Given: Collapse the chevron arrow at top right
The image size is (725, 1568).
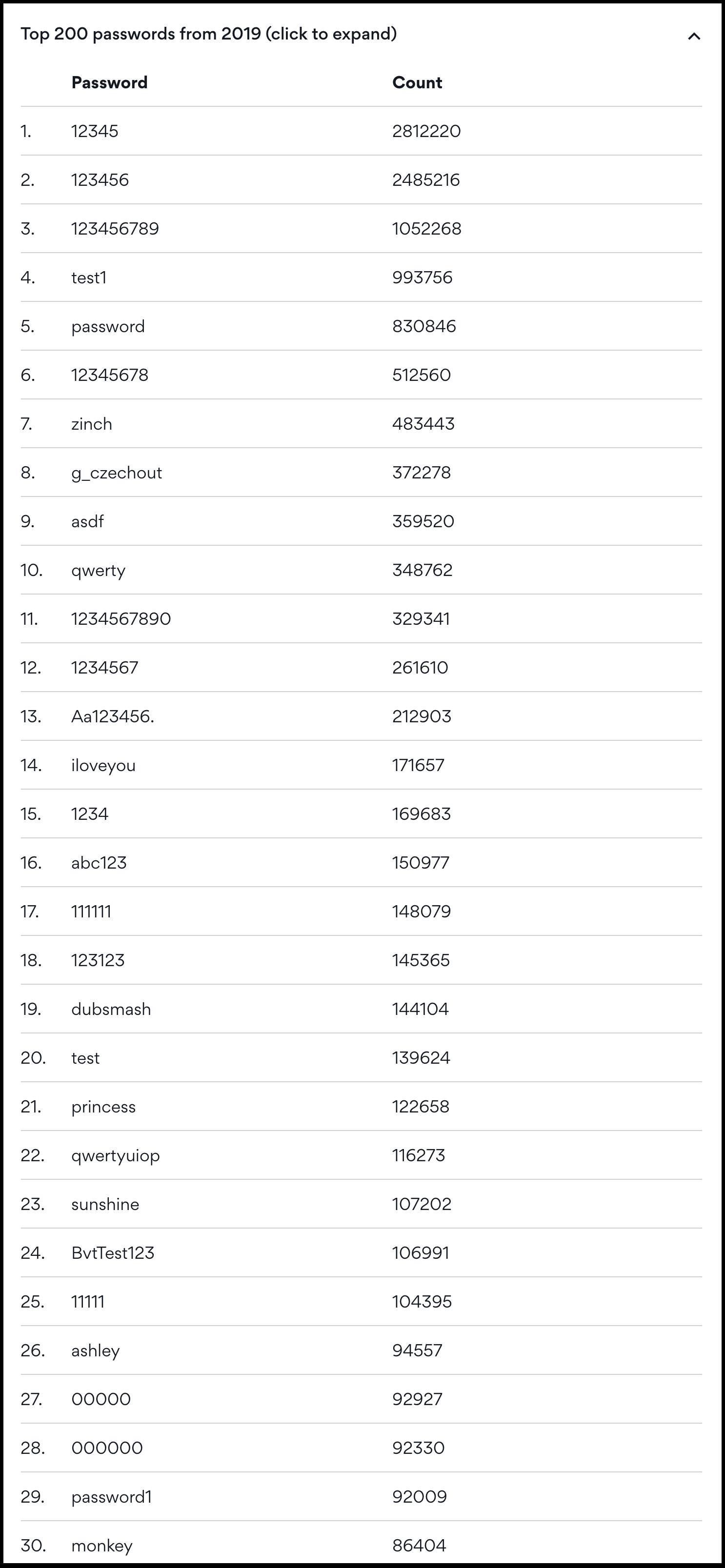Looking at the screenshot, I should [693, 36].
